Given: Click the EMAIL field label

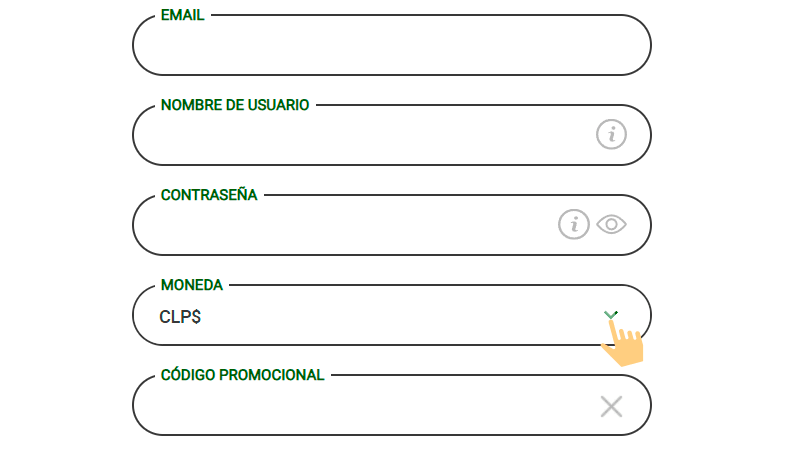Looking at the screenshot, I should pyautogui.click(x=182, y=15).
